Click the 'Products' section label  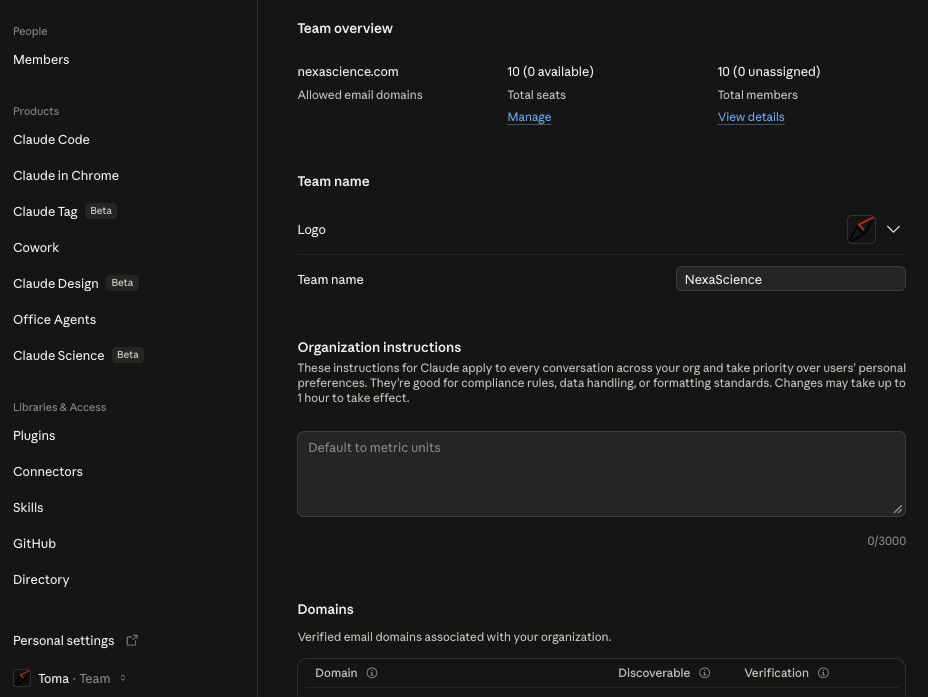point(36,111)
